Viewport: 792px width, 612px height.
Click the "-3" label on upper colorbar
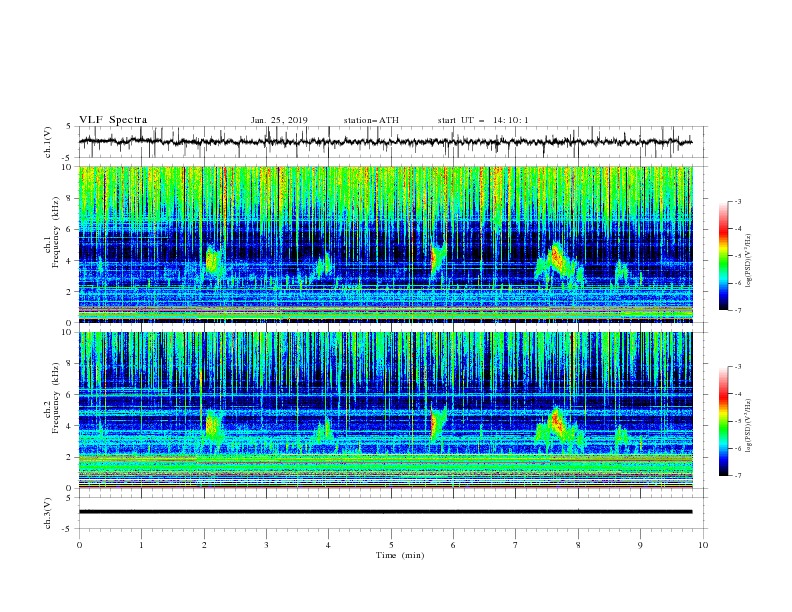[x=737, y=201]
